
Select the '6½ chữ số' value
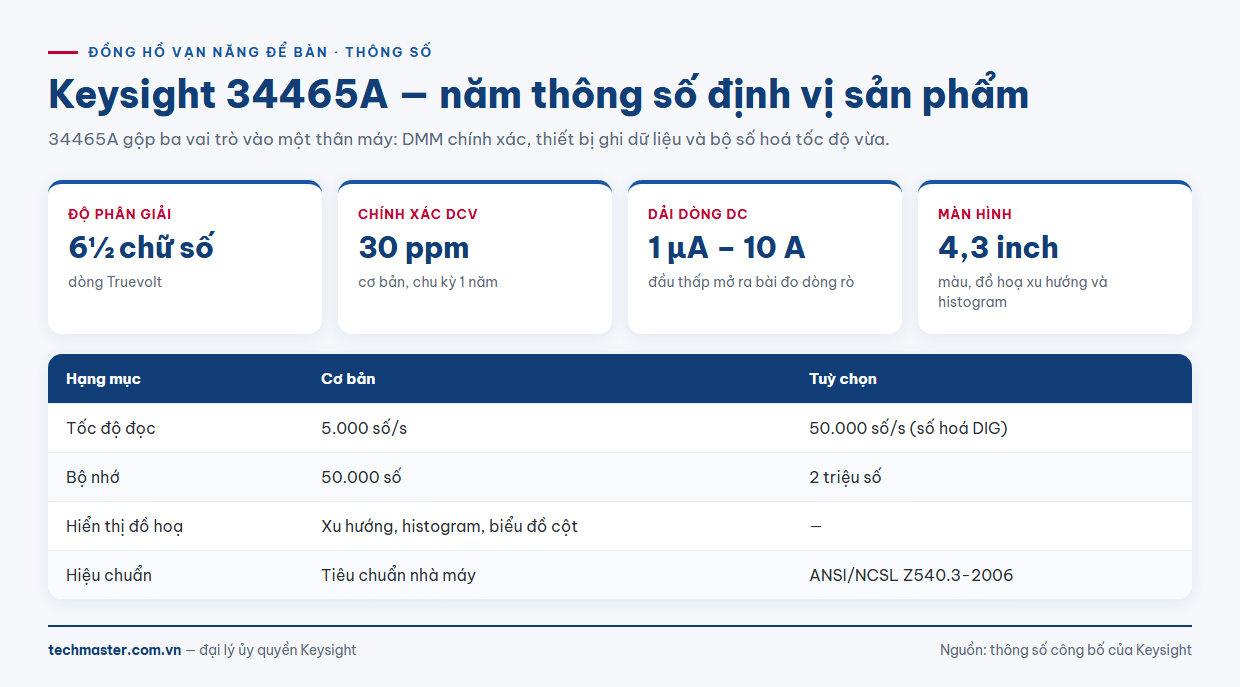[141, 247]
